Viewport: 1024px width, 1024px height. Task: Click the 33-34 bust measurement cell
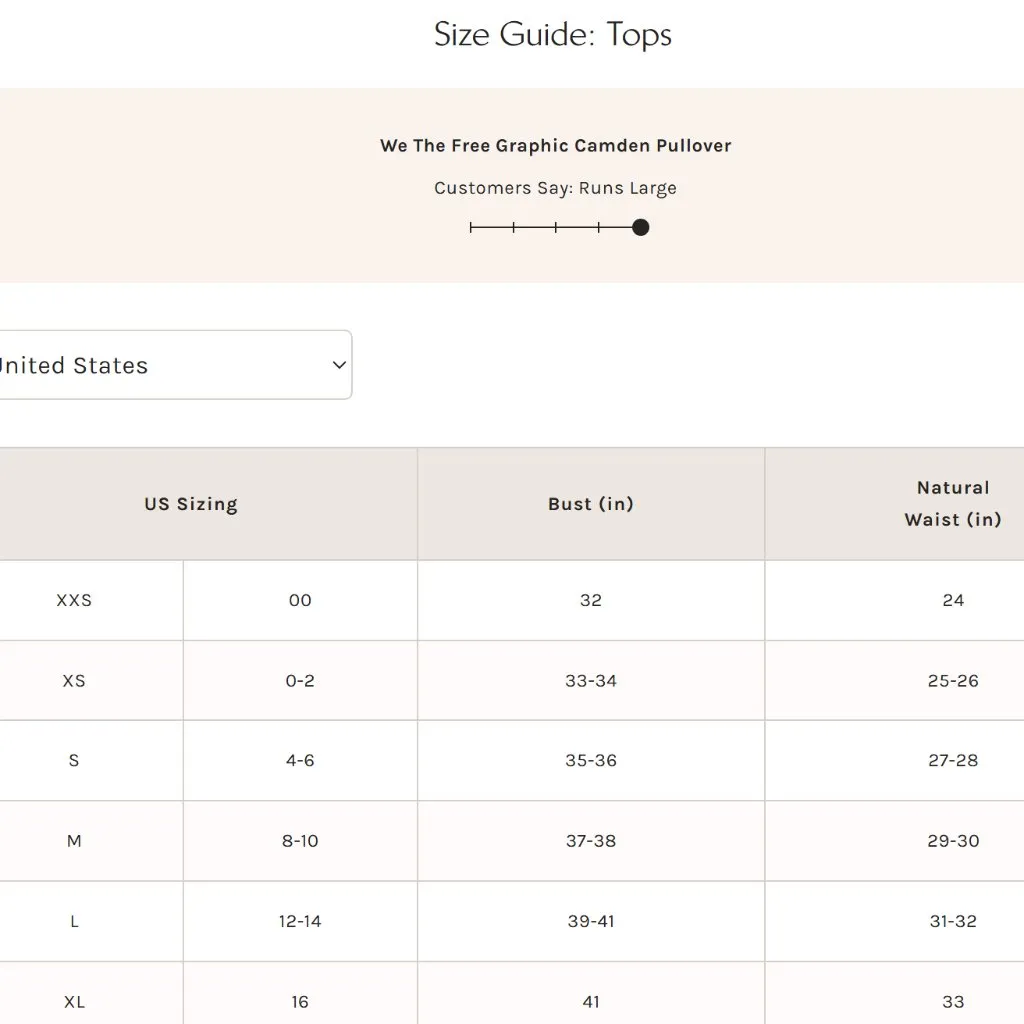pyautogui.click(x=591, y=681)
